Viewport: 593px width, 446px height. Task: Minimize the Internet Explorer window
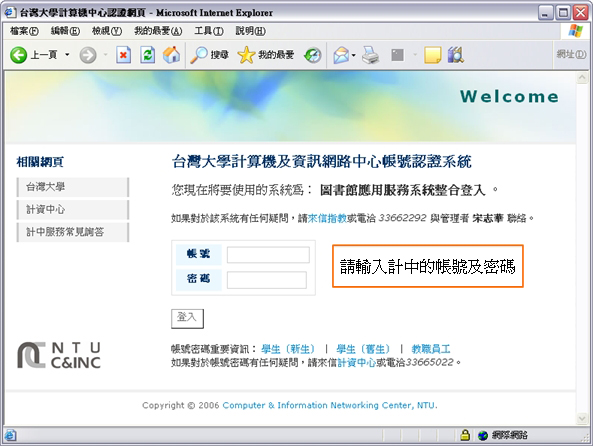(x=545, y=13)
